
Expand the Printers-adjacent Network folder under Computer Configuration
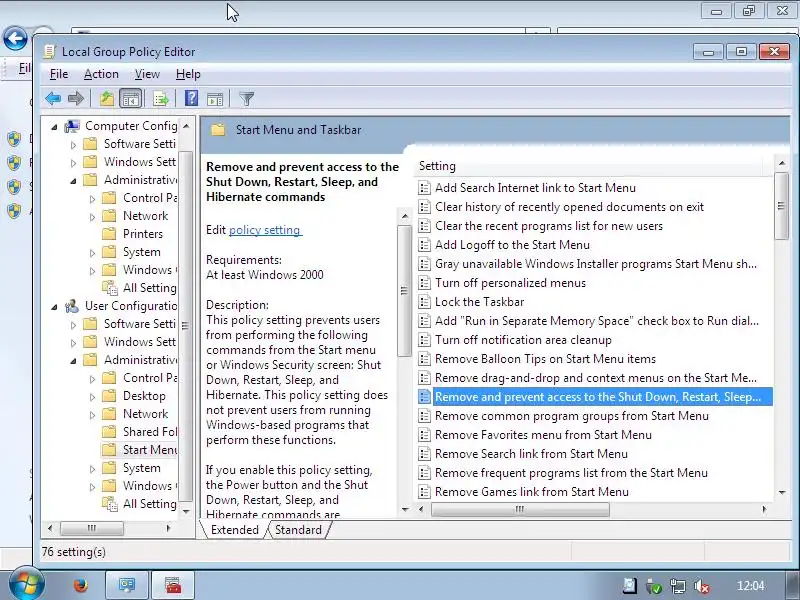click(92, 217)
